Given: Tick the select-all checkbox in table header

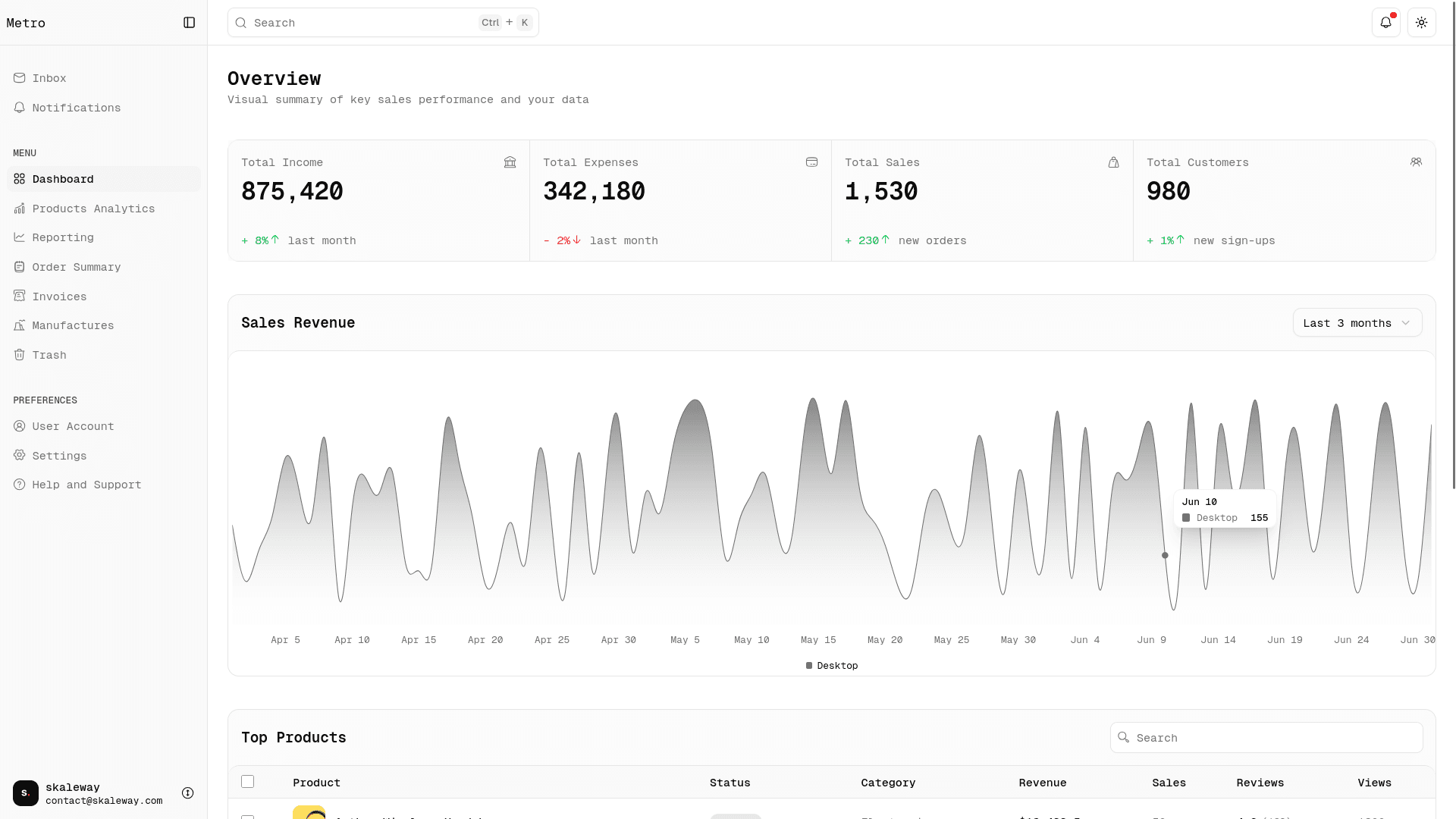Looking at the screenshot, I should tap(247, 782).
